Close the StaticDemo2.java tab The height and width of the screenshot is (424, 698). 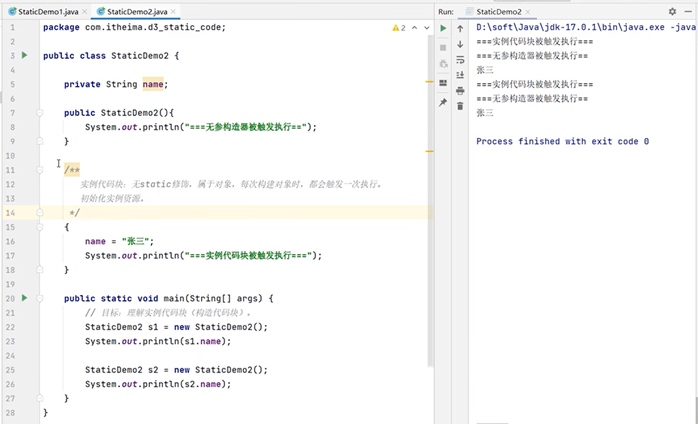click(173, 12)
